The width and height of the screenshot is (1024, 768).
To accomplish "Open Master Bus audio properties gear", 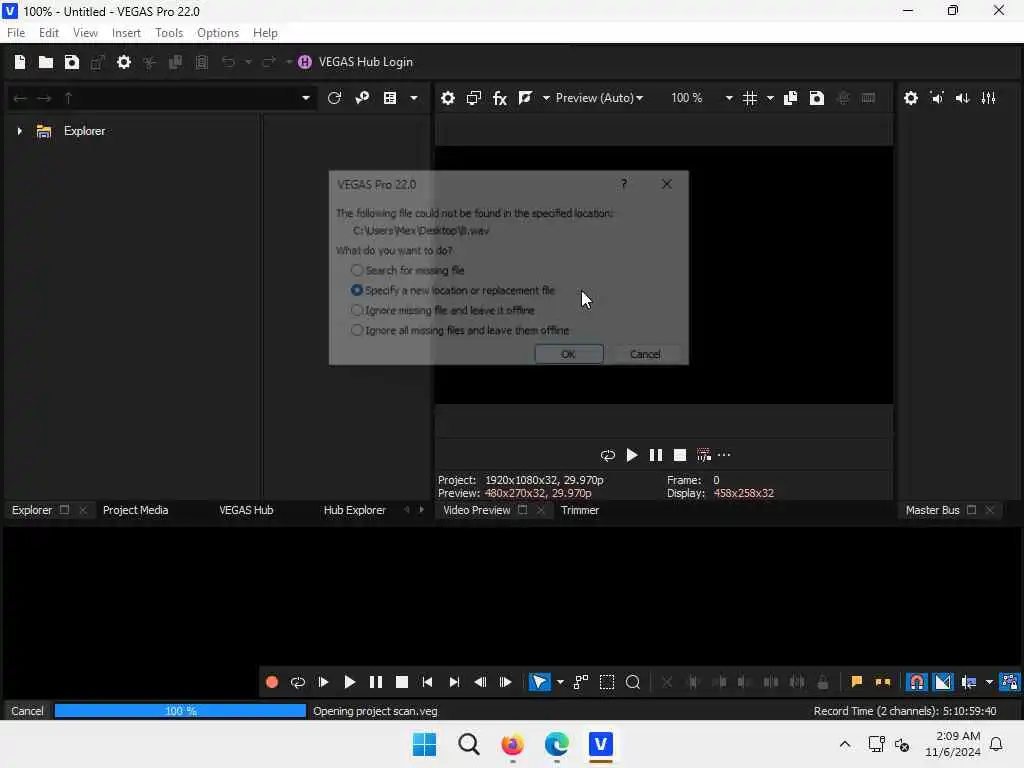I will tap(911, 98).
